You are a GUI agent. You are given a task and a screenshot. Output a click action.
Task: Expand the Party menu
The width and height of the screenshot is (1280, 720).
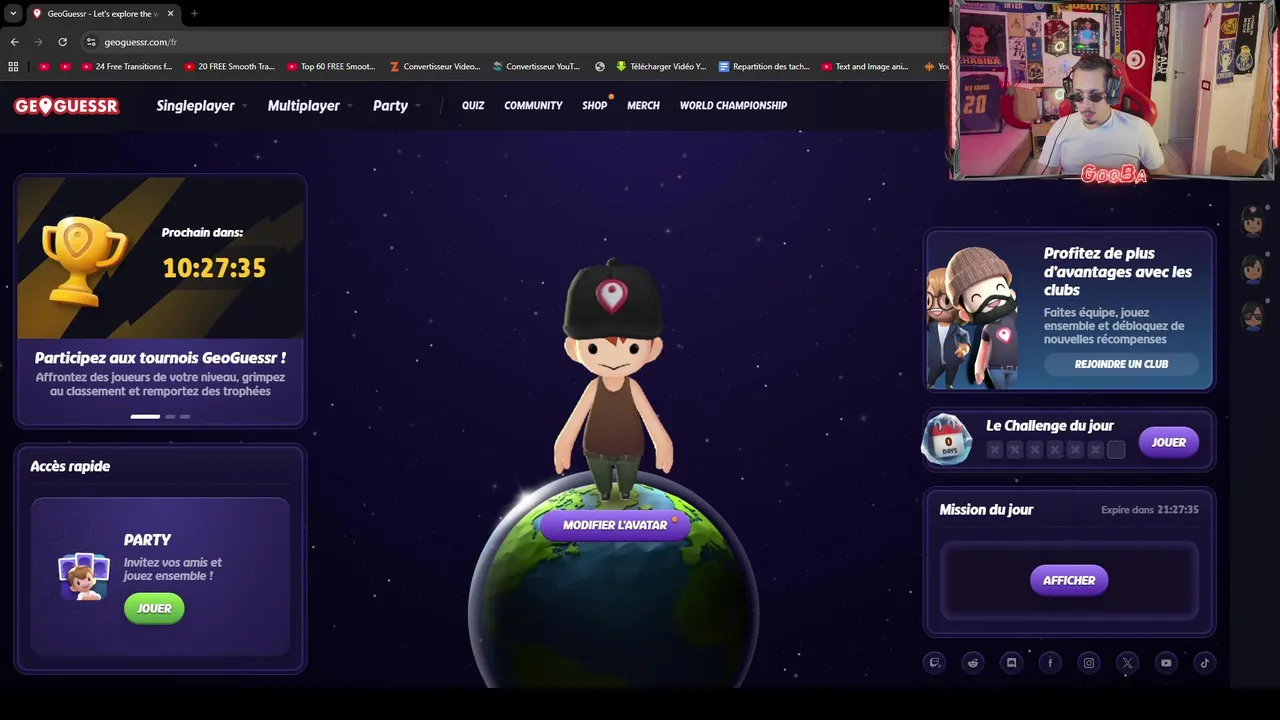click(x=396, y=106)
